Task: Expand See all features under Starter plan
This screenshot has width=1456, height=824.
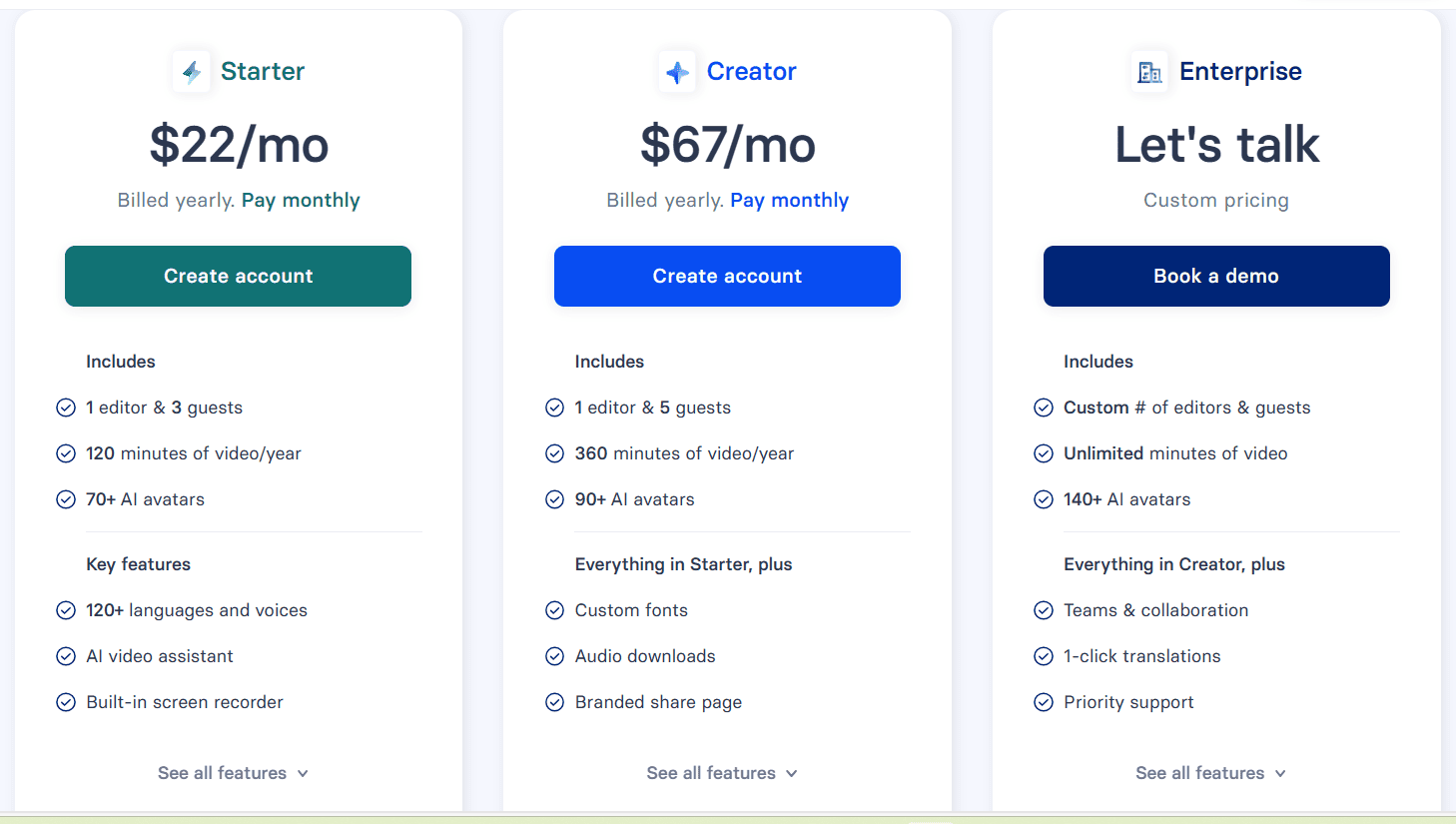Action: click(x=234, y=773)
